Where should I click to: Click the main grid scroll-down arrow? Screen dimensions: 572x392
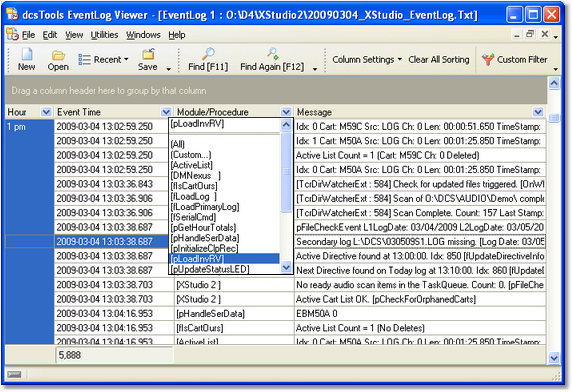(554, 358)
